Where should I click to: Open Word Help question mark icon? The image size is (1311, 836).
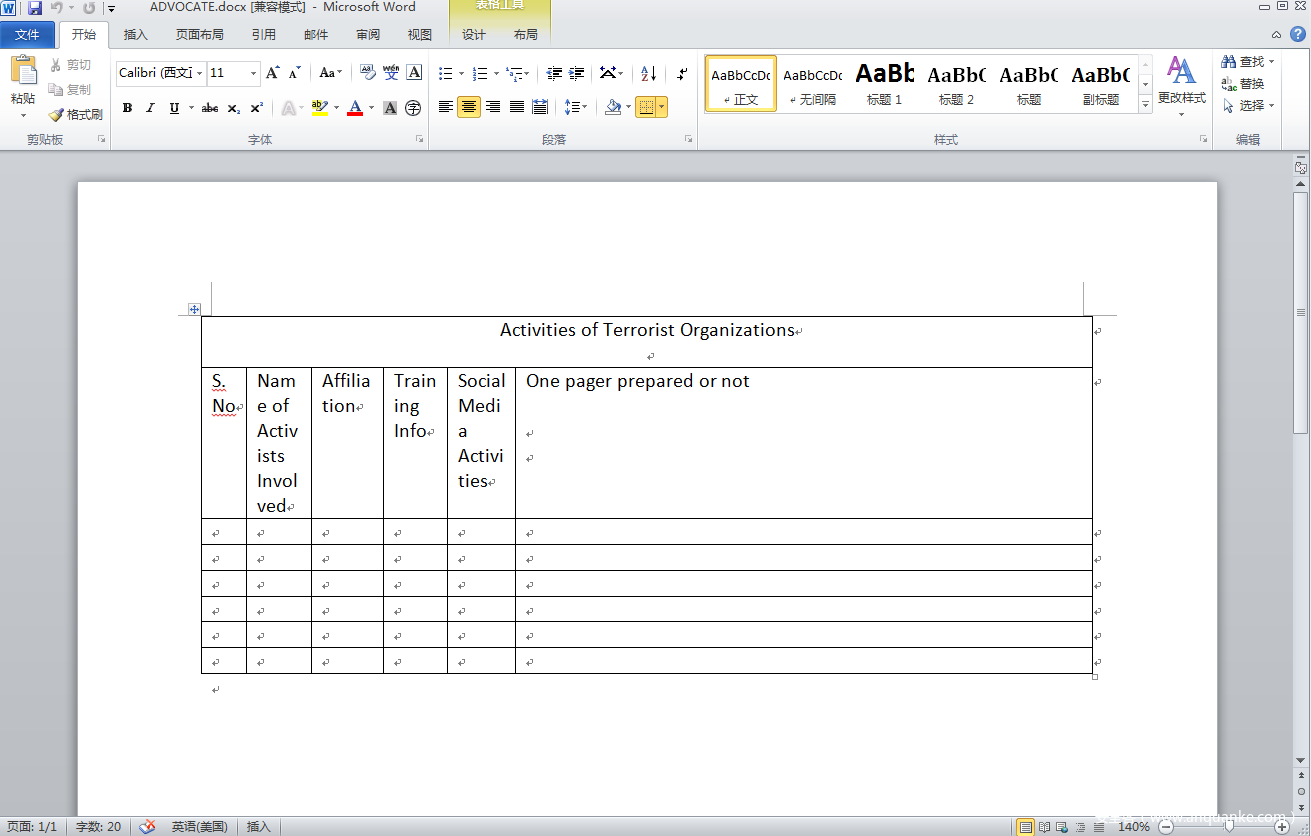click(1298, 34)
